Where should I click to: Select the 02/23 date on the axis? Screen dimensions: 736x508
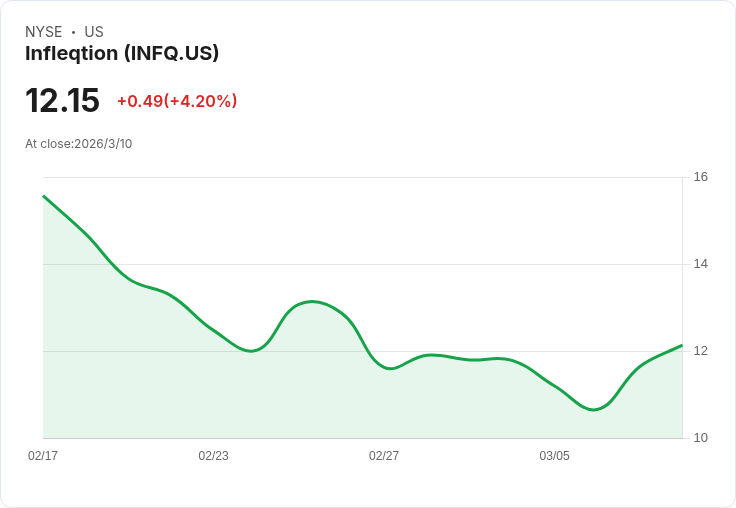coord(213,456)
